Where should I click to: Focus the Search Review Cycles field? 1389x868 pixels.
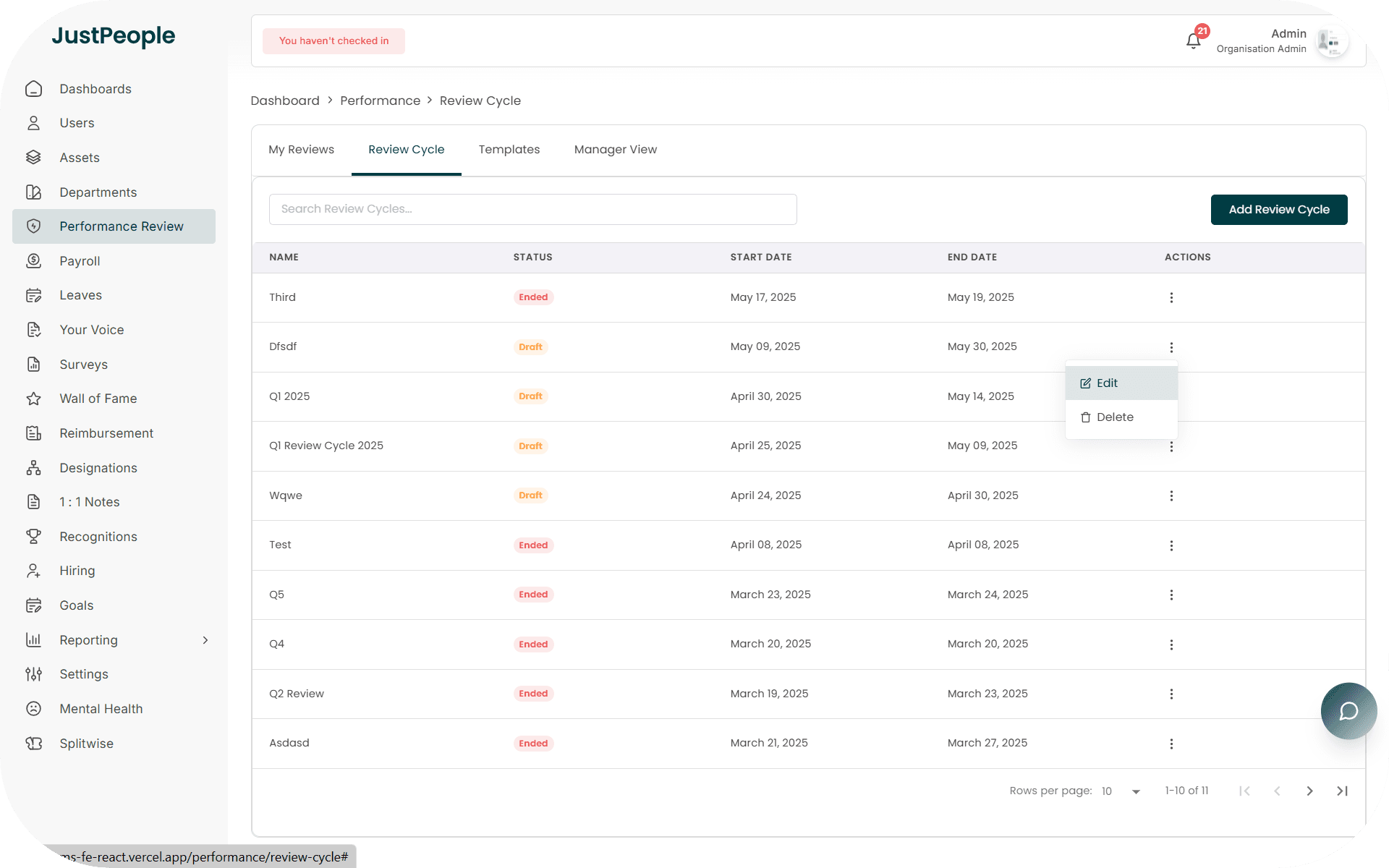[532, 209]
